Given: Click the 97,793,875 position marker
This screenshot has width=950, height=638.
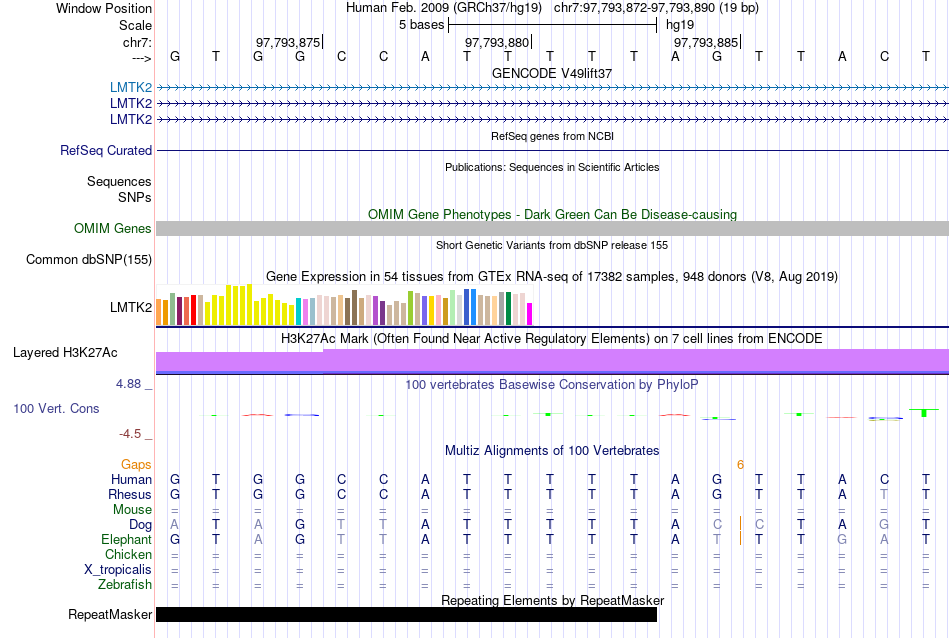Looking at the screenshot, I should coord(288,42).
